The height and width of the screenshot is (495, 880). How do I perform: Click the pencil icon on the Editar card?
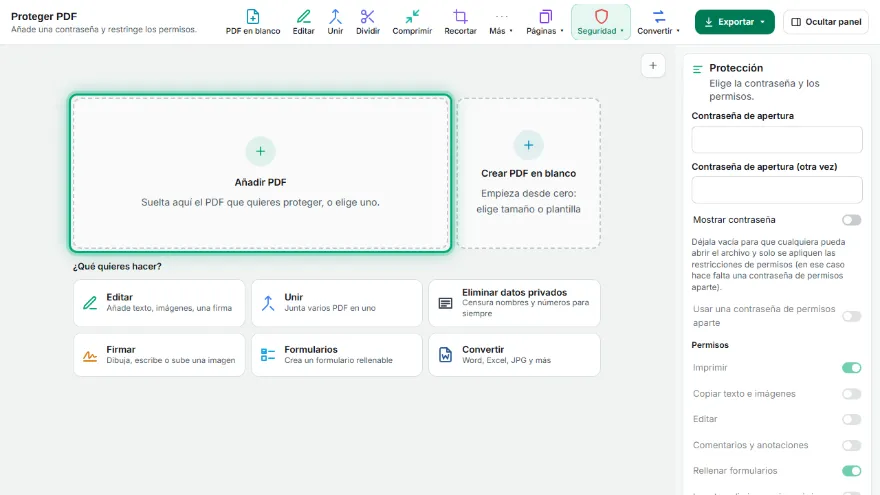pyautogui.click(x=90, y=303)
